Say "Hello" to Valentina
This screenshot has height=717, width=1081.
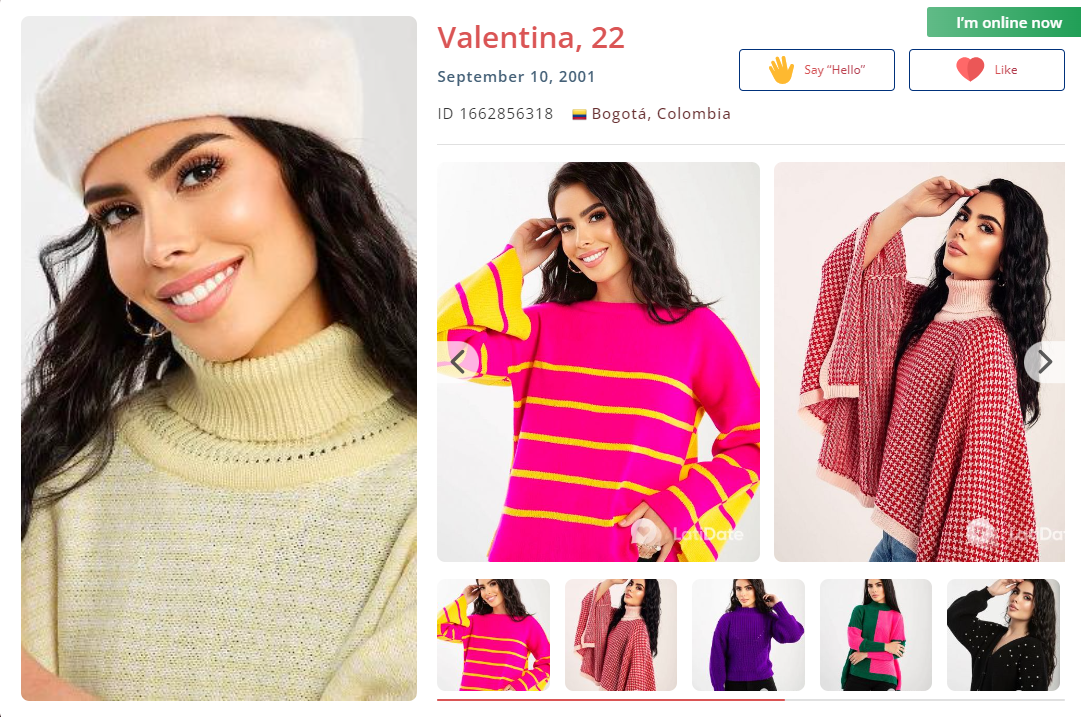point(817,70)
